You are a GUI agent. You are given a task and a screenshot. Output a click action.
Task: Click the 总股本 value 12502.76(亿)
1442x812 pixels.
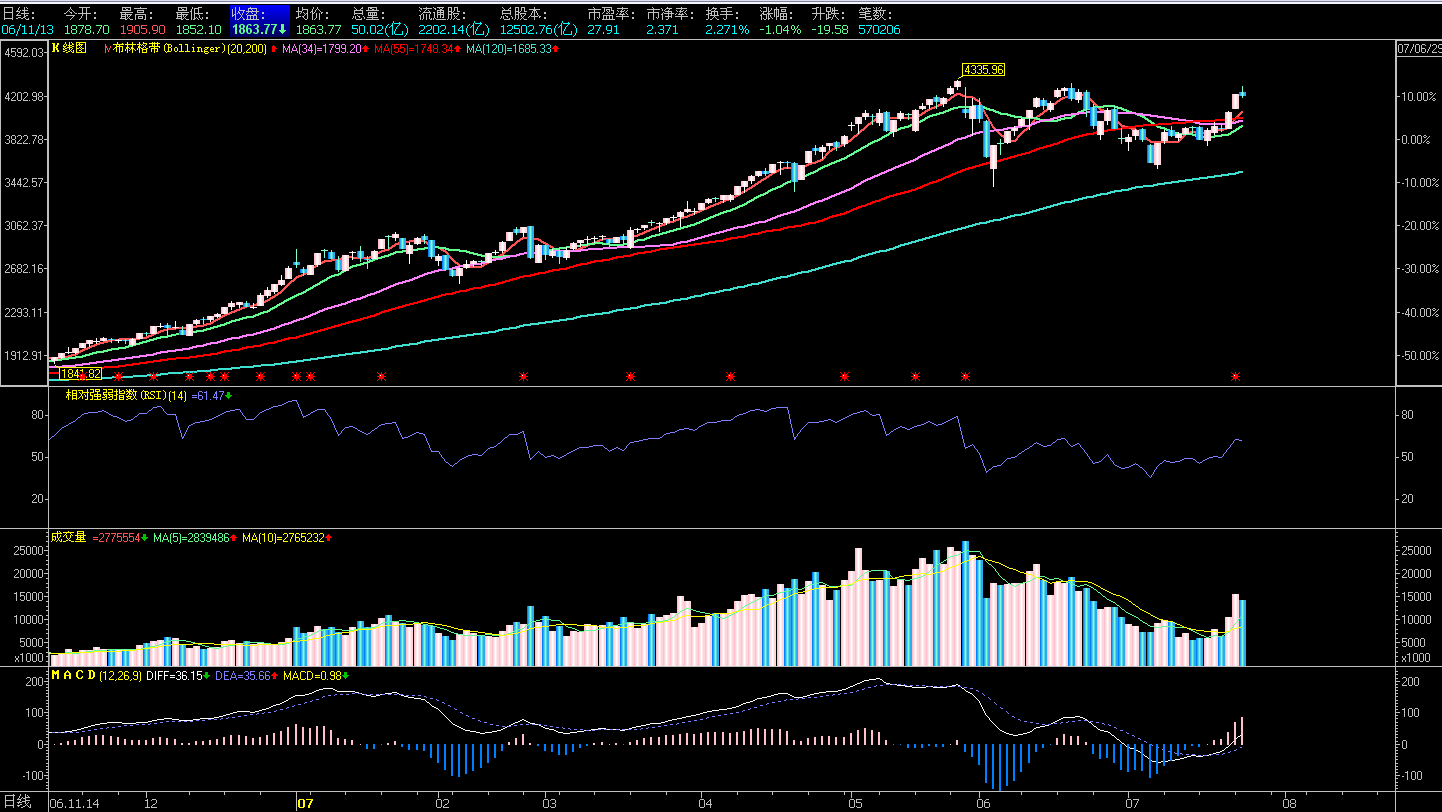[540, 30]
